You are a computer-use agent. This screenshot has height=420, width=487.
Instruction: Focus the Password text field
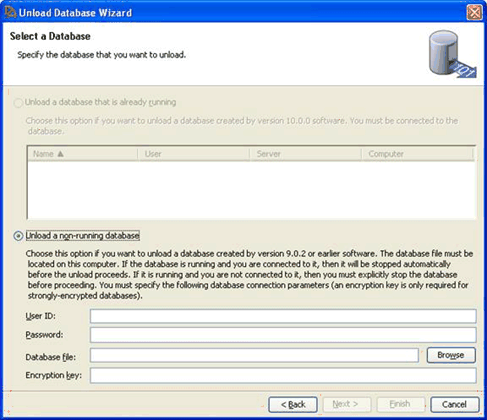tap(283, 335)
